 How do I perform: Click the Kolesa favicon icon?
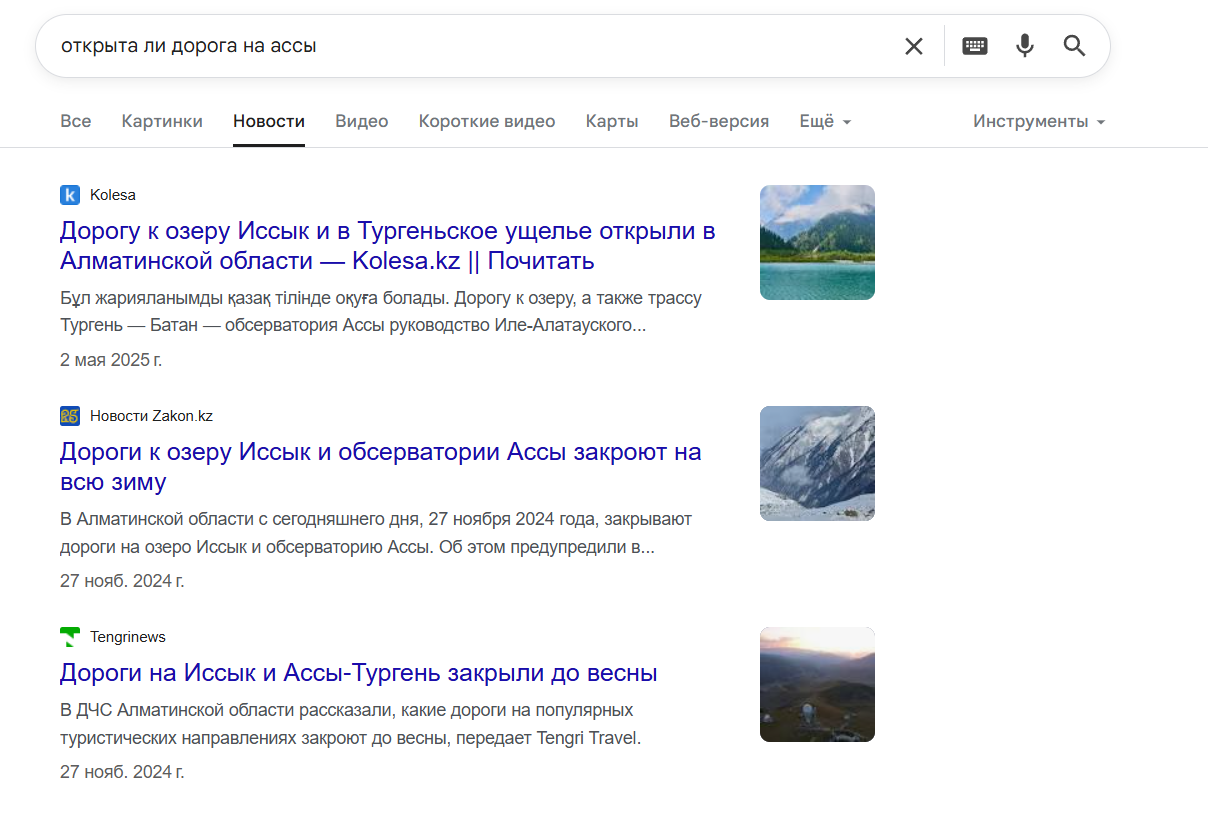click(70, 195)
